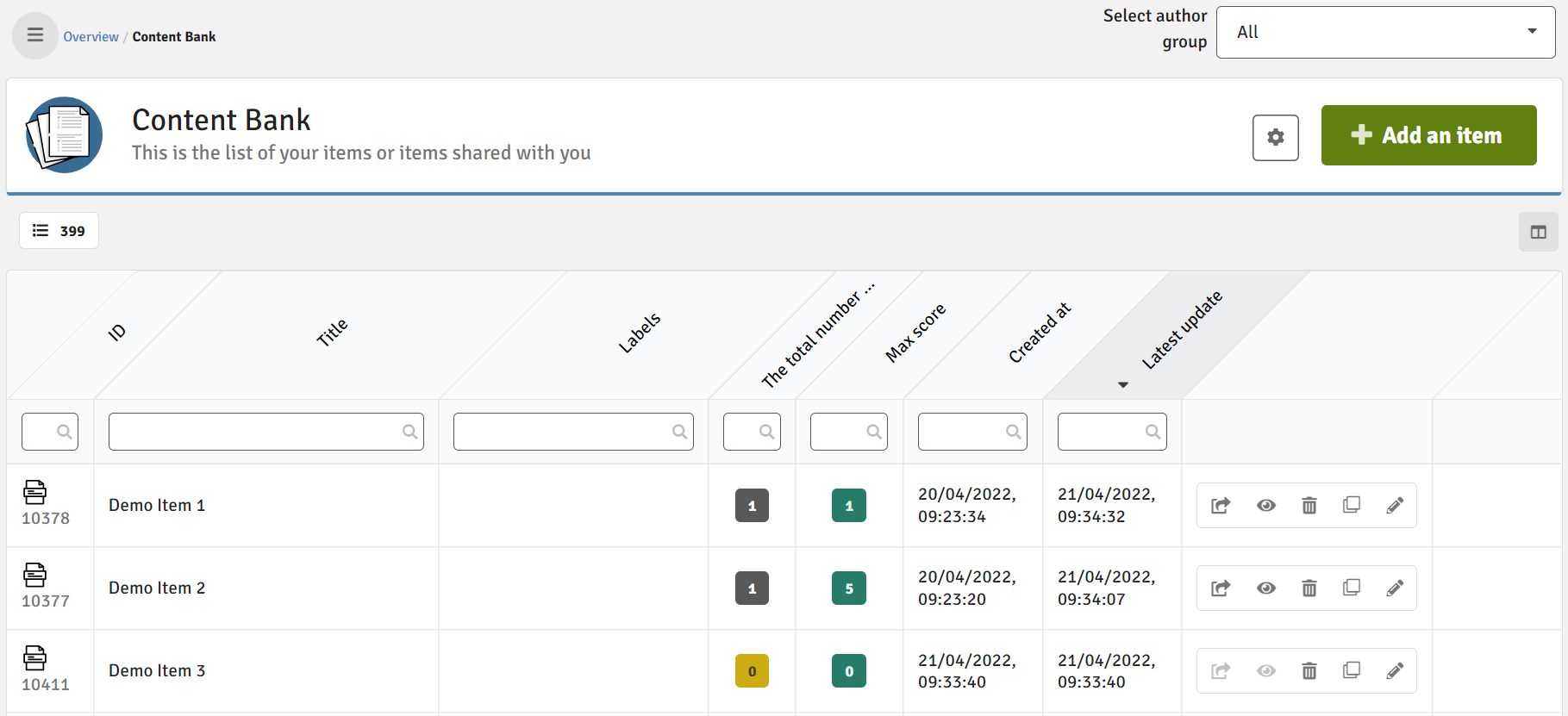
Task: Sort by The total number column header
Action: tap(817, 335)
